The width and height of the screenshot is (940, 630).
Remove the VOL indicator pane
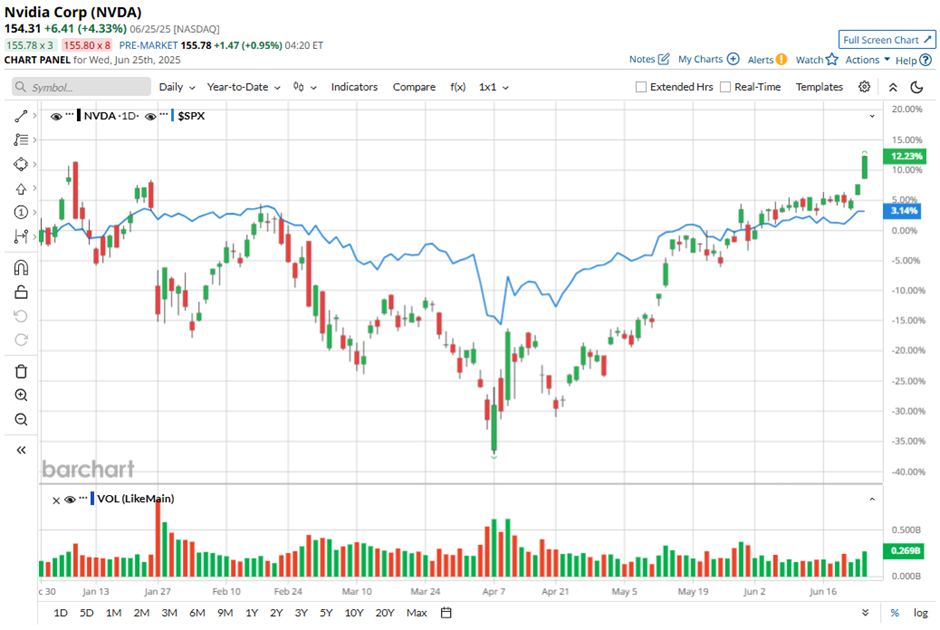[56, 500]
